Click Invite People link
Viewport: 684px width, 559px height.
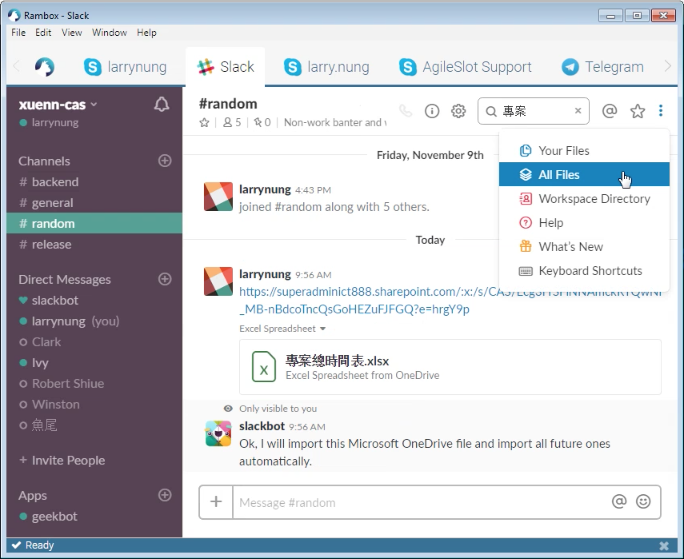[62, 460]
